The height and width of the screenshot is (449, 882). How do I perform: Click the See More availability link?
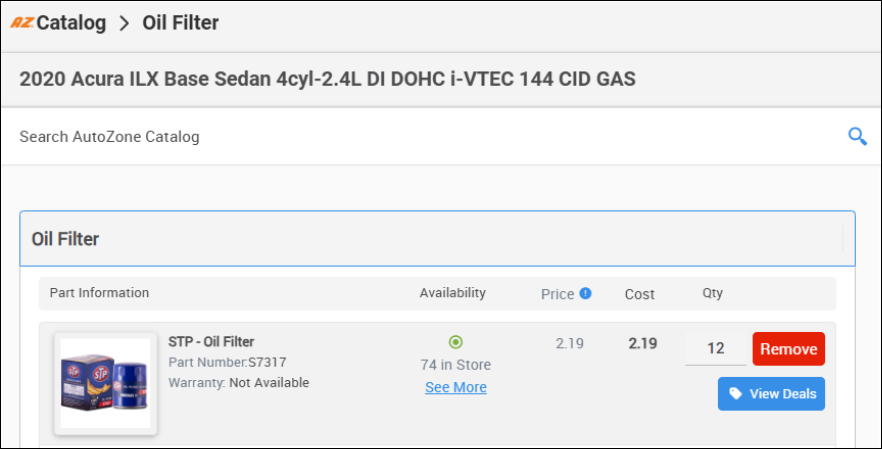[456, 387]
